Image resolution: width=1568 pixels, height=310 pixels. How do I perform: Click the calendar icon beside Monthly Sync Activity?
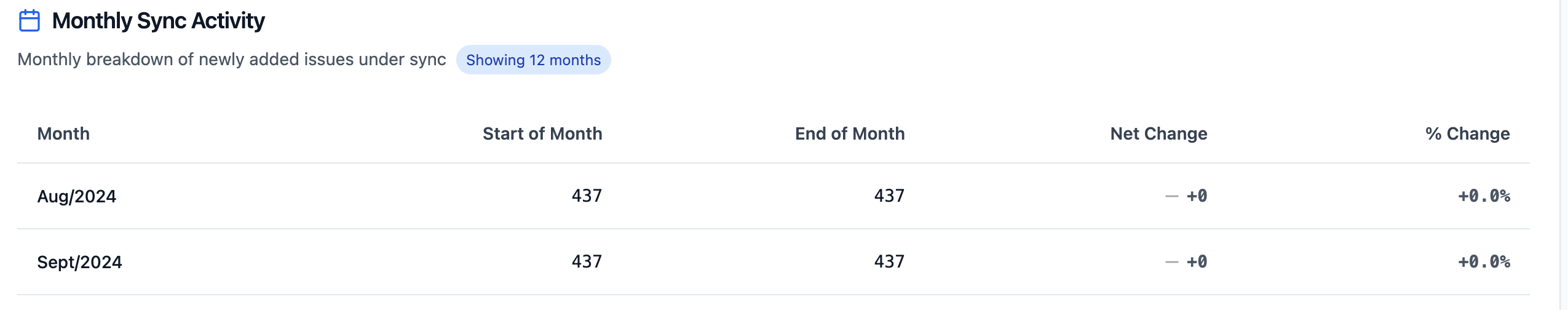[x=30, y=21]
